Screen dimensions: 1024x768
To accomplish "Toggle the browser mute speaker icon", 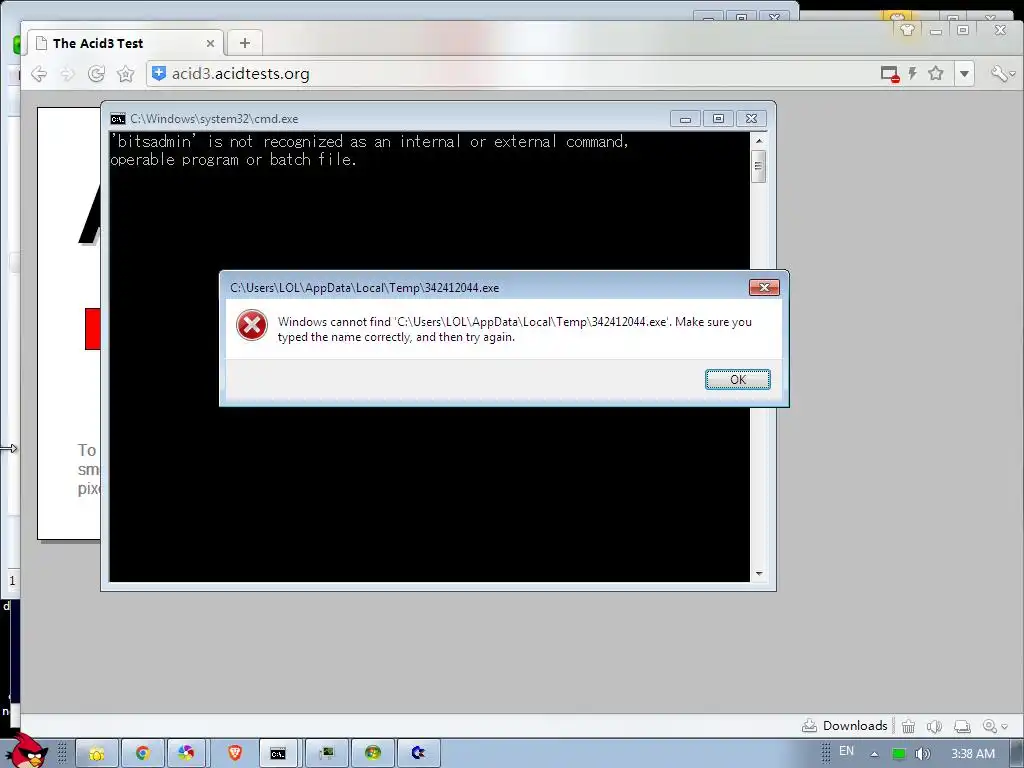I will [x=935, y=726].
